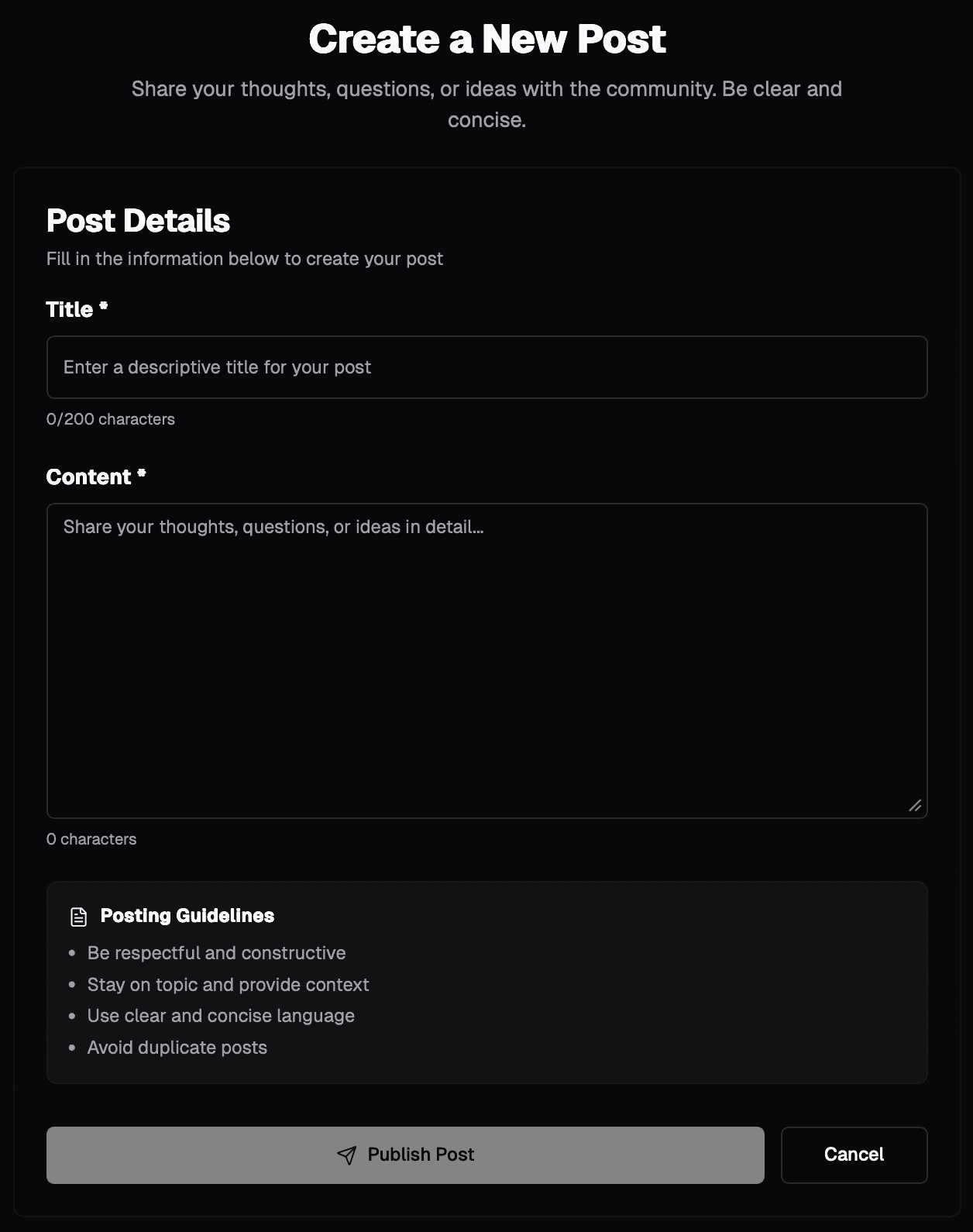Image resolution: width=973 pixels, height=1232 pixels.
Task: Click the 0 characters counter under Content
Action: (x=91, y=838)
